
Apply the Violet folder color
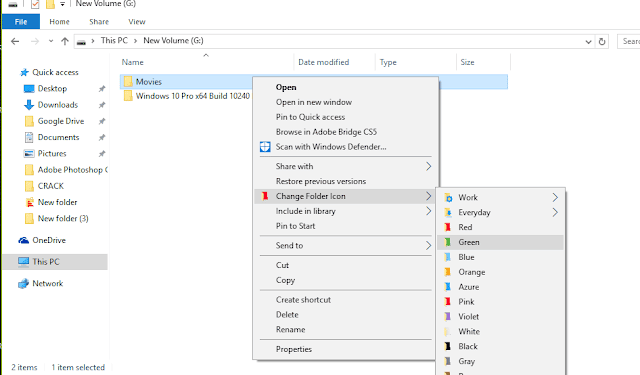pos(500,317)
